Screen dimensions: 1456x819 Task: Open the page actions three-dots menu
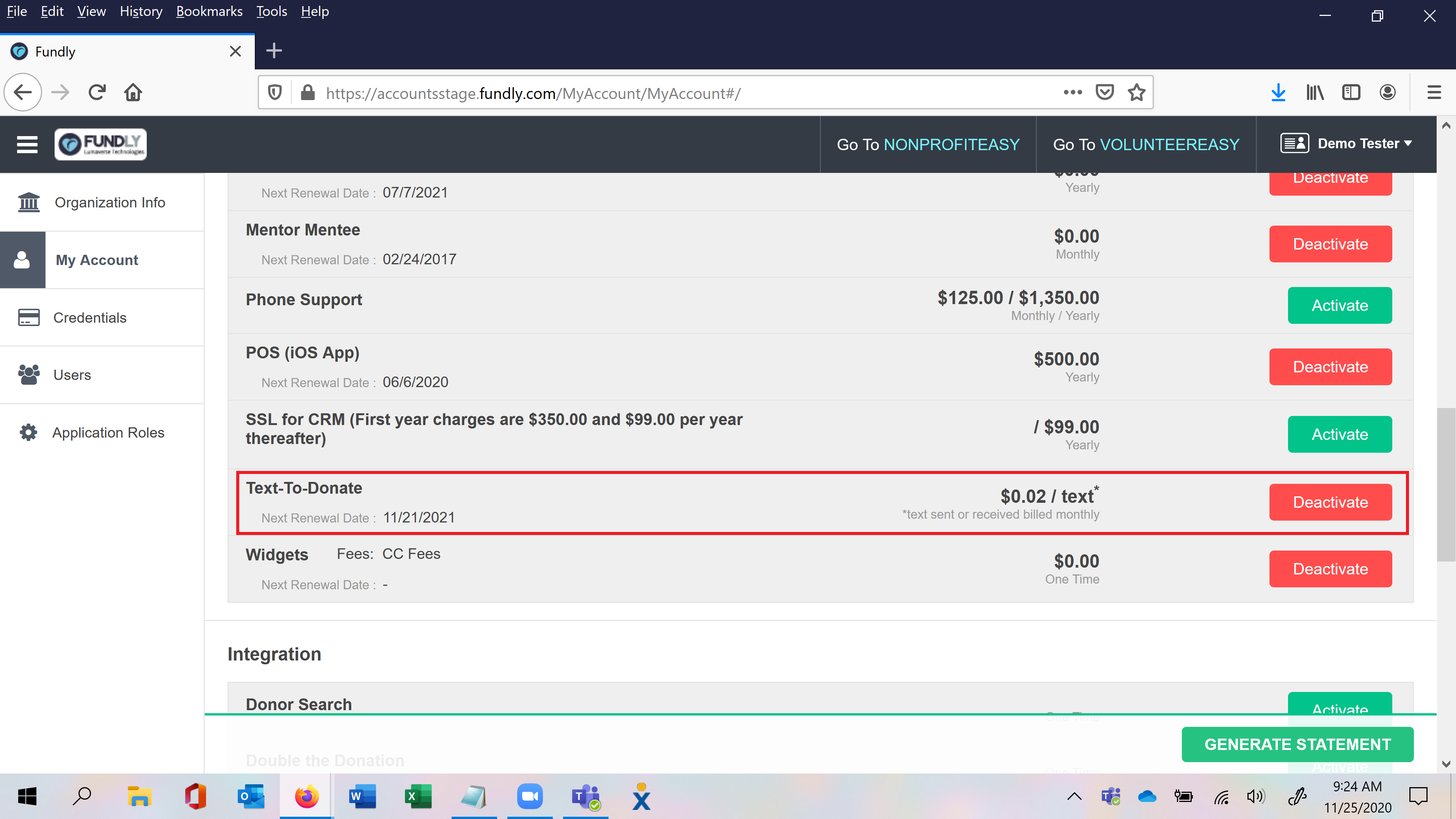(1072, 92)
